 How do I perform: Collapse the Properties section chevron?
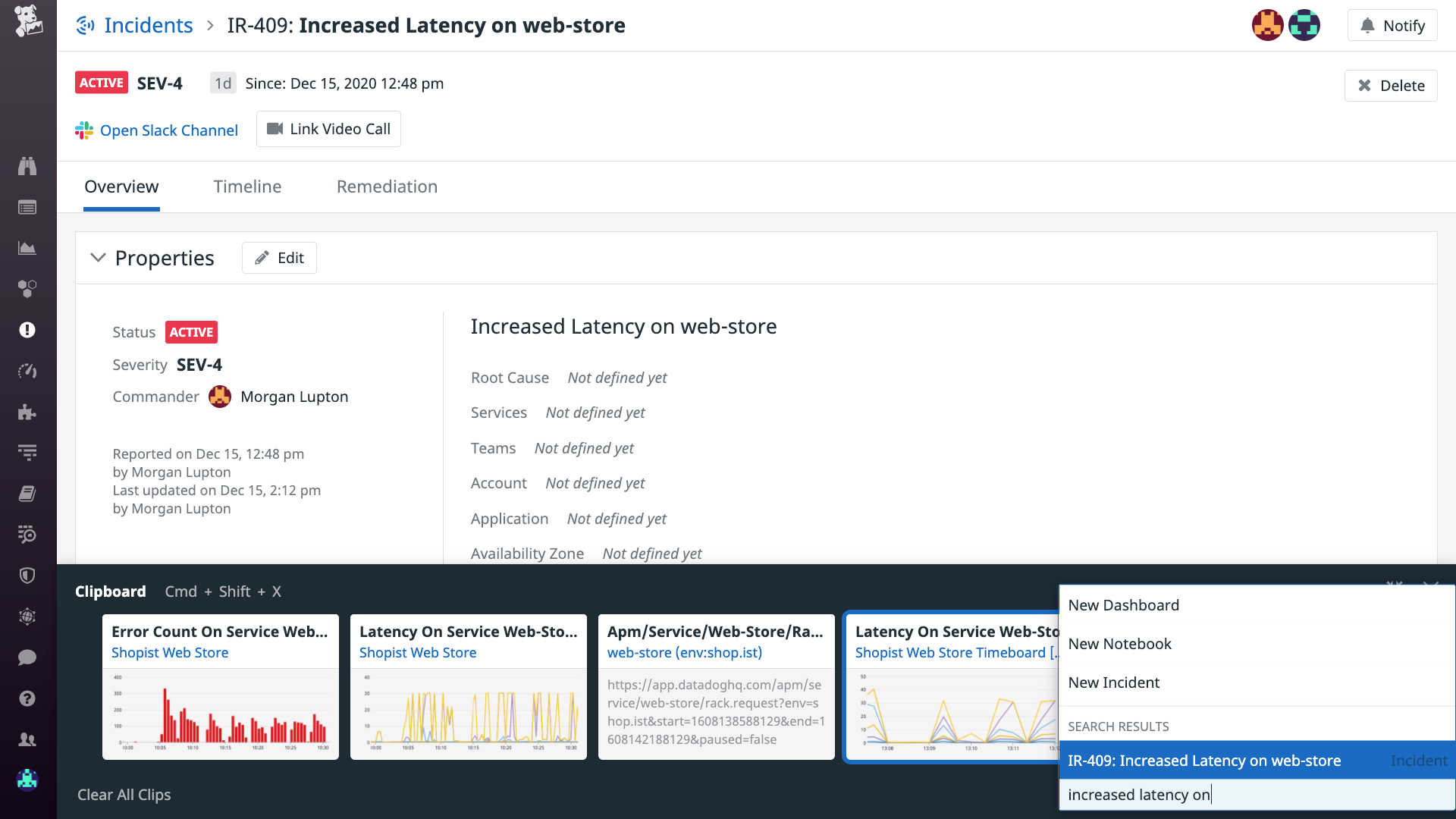(98, 258)
